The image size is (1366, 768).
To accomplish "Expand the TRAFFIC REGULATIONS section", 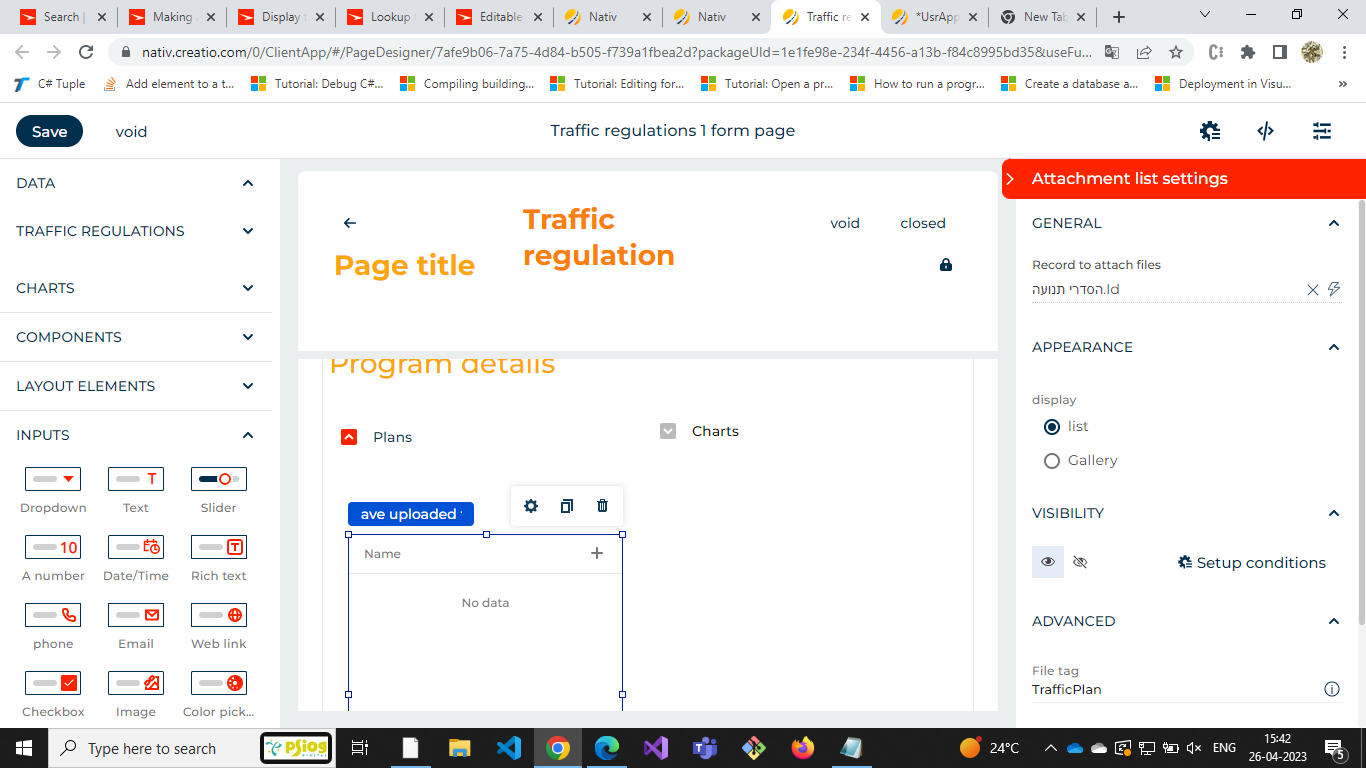I will tap(248, 231).
